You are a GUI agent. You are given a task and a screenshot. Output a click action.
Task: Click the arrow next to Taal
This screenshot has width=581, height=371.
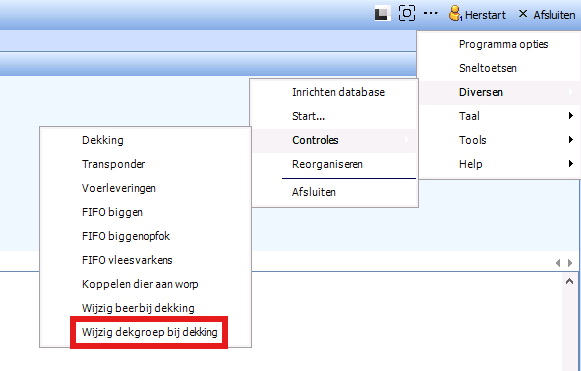pyautogui.click(x=571, y=116)
